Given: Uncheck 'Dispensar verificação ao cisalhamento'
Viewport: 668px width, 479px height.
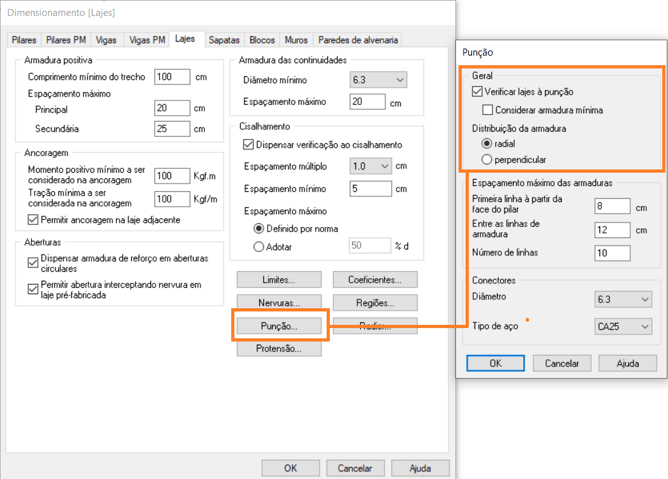Looking at the screenshot, I should 249,144.
